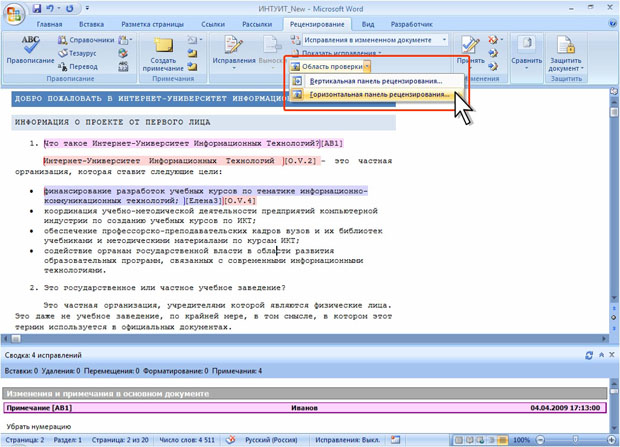Switch to the Главная ribbon tab
The image size is (620, 447).
click(x=49, y=24)
